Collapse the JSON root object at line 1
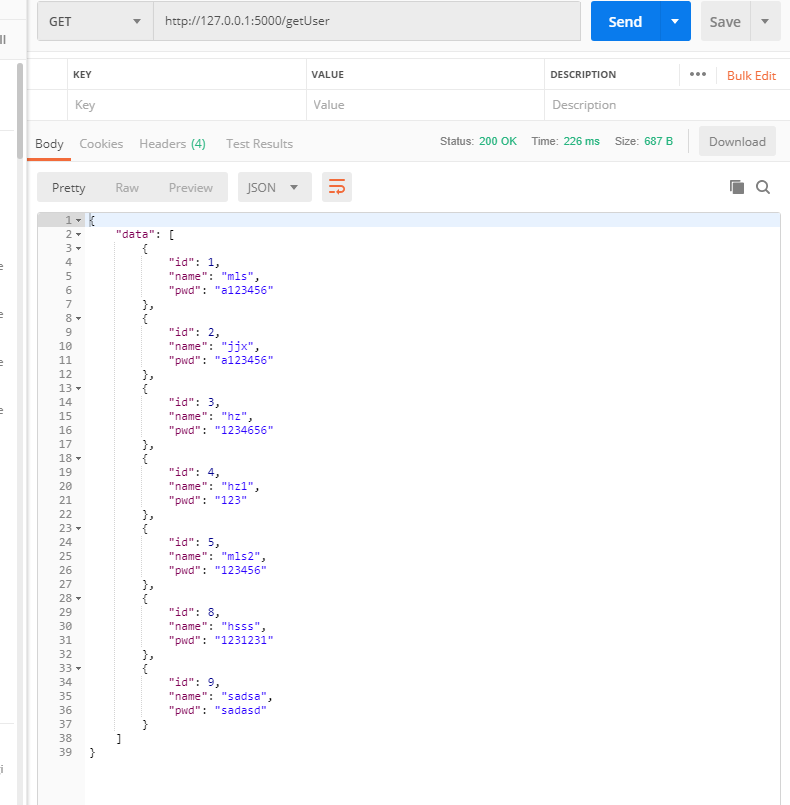 click(78, 219)
